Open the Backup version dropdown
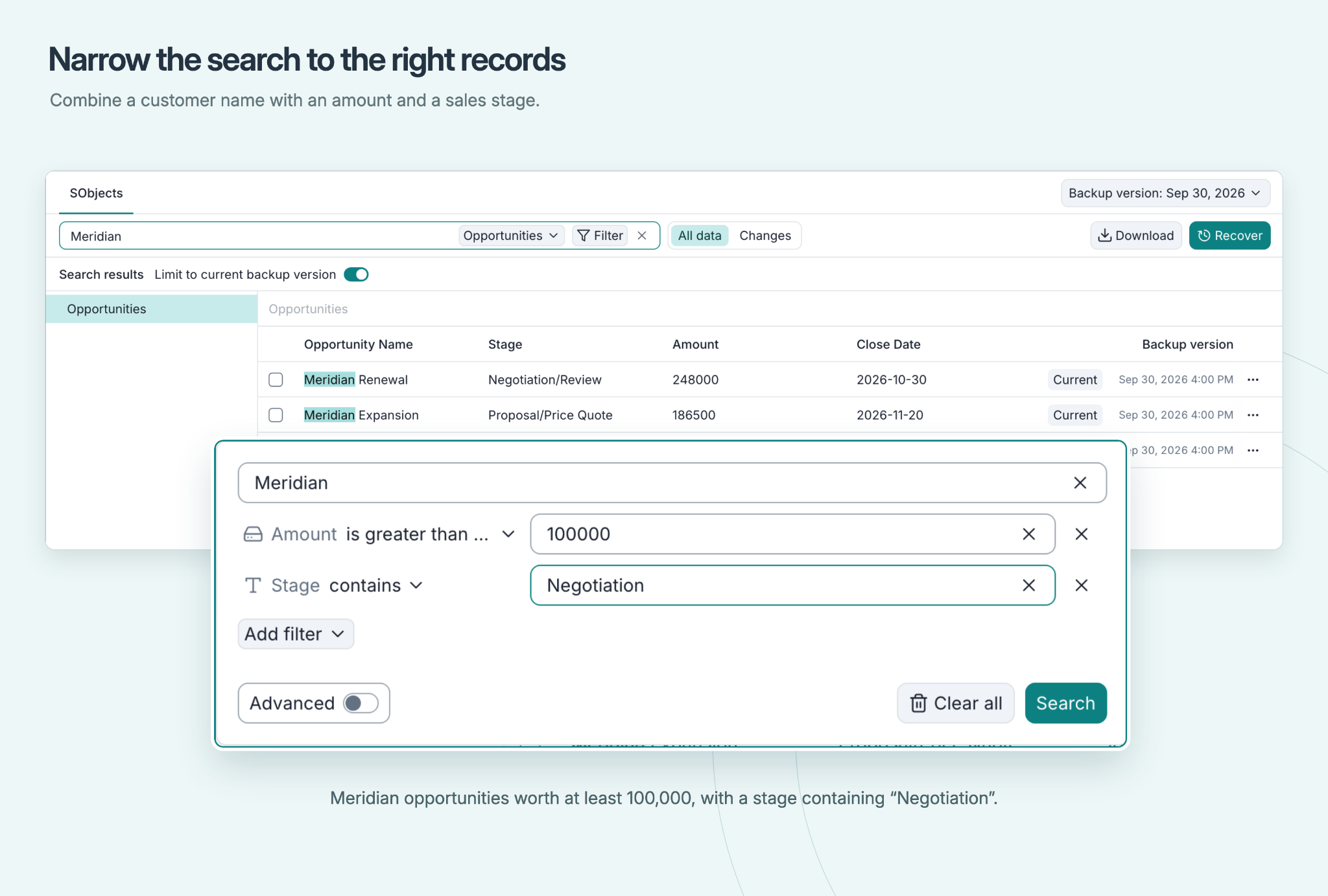The height and width of the screenshot is (896, 1328). pyautogui.click(x=1165, y=193)
